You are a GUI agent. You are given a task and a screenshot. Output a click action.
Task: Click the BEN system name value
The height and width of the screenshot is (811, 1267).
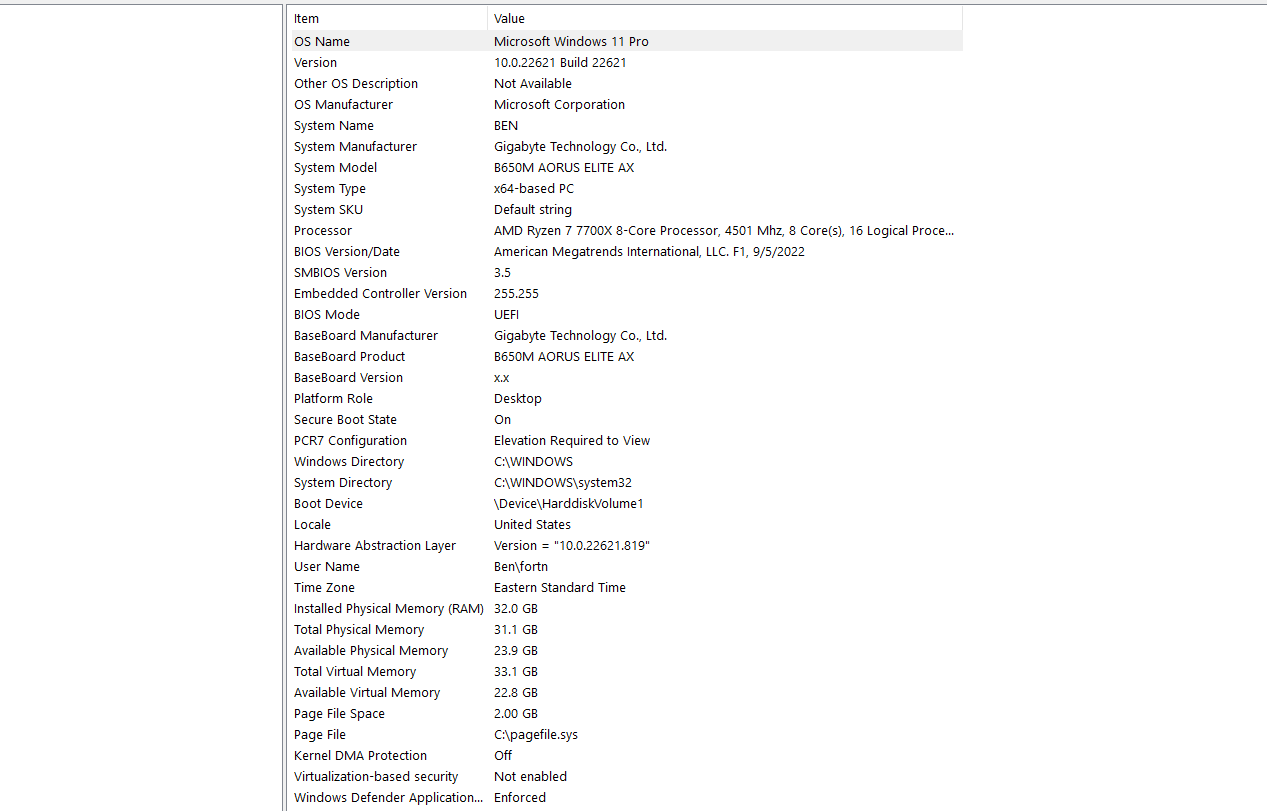(506, 125)
